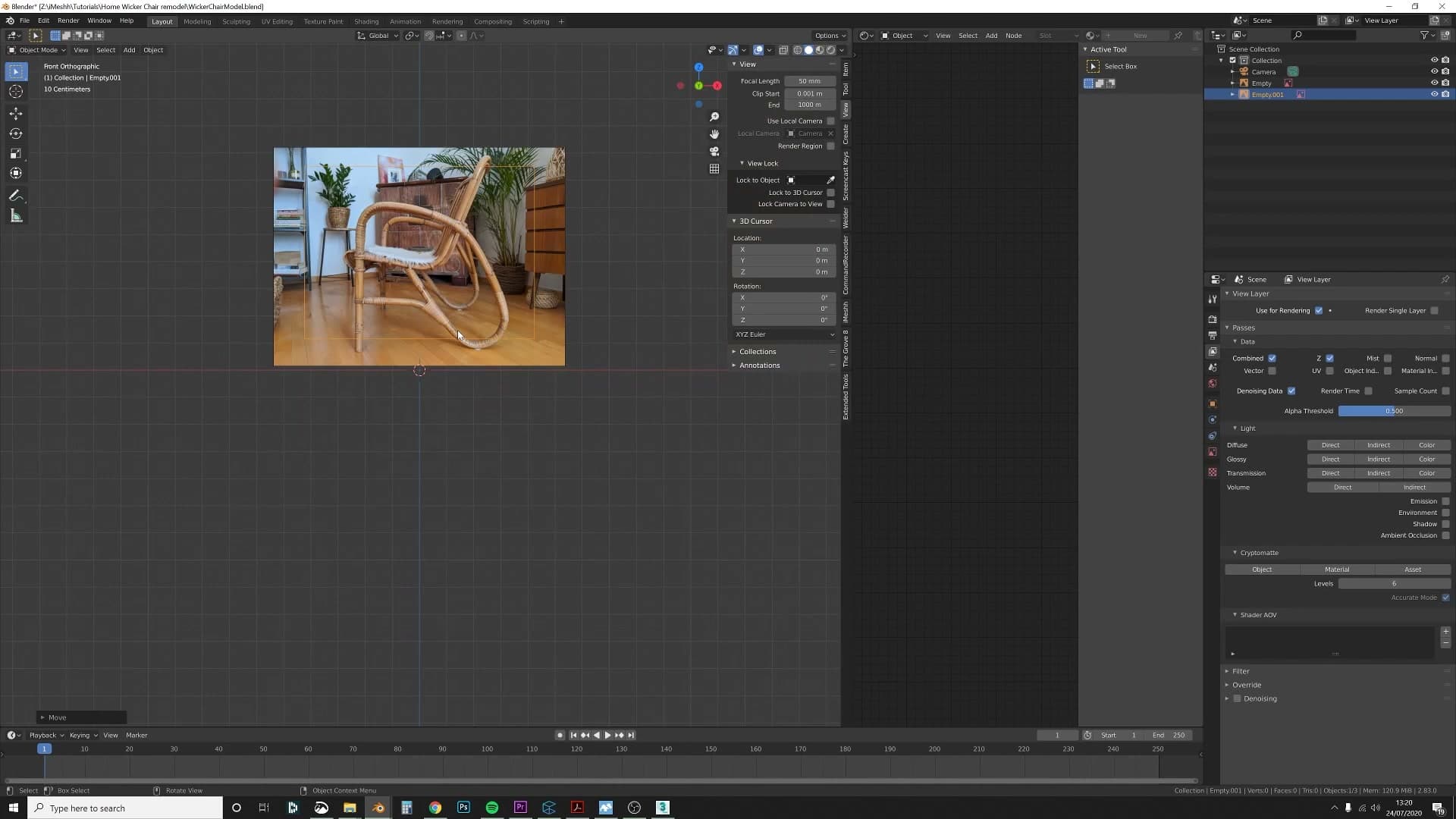Open the Render menu
The width and height of the screenshot is (1456, 819).
pyautogui.click(x=68, y=21)
